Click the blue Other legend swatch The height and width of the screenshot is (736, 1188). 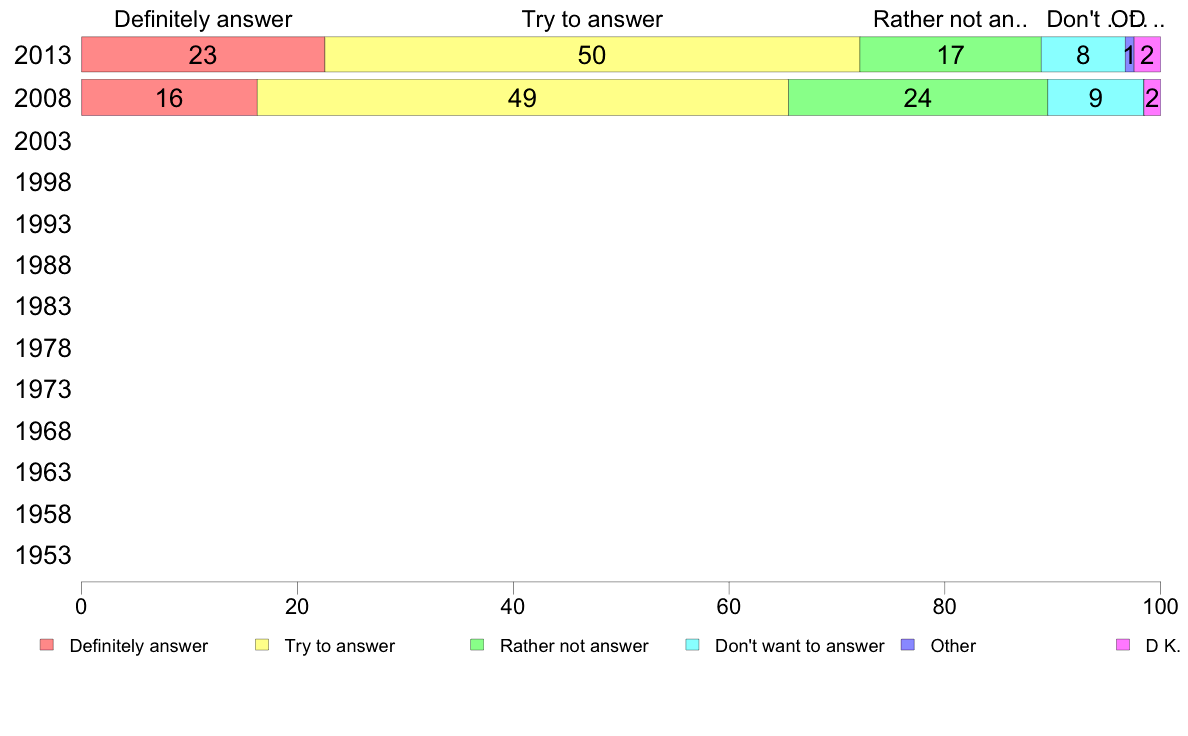coord(908,645)
